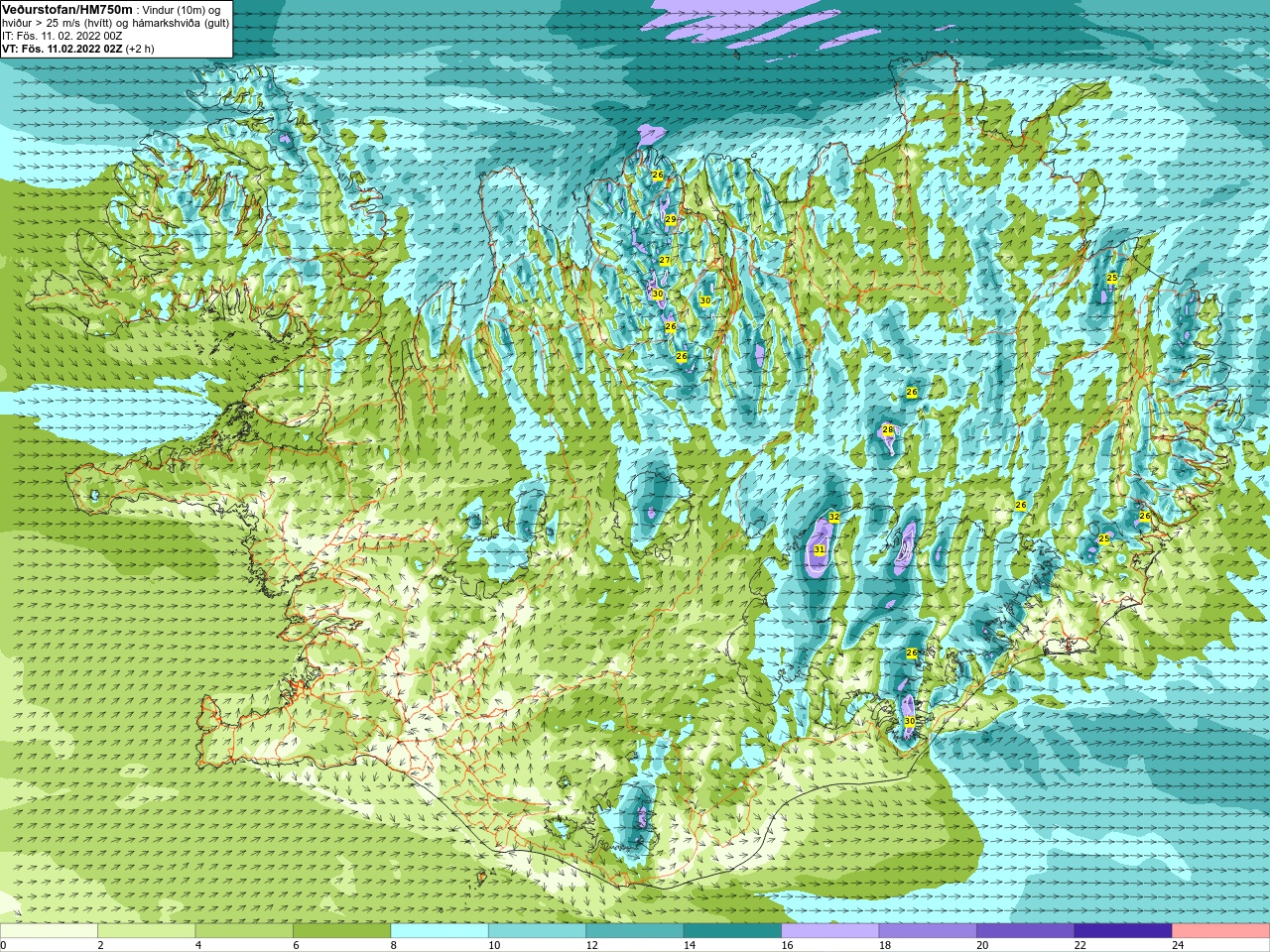
Task: Click the legend scale number 20
Action: click(x=982, y=945)
